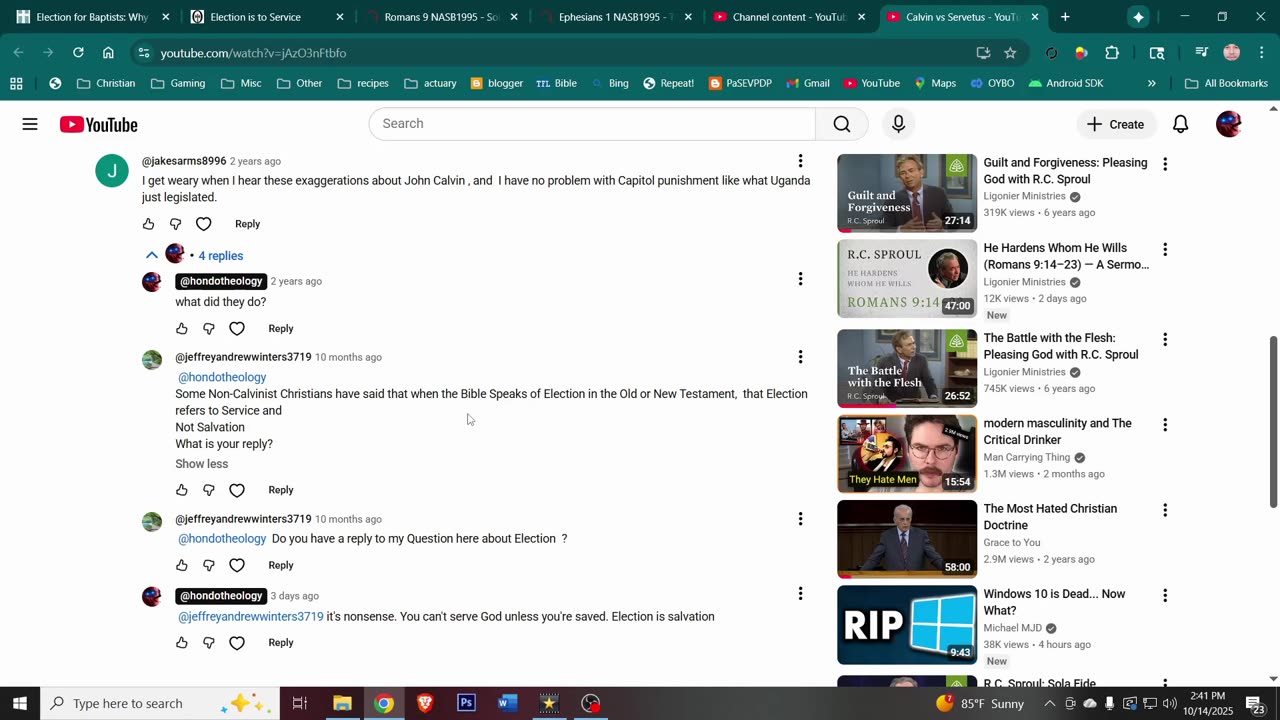The width and height of the screenshot is (1280, 720).
Task: Open Brave browser from the taskbar
Action: coord(425,703)
